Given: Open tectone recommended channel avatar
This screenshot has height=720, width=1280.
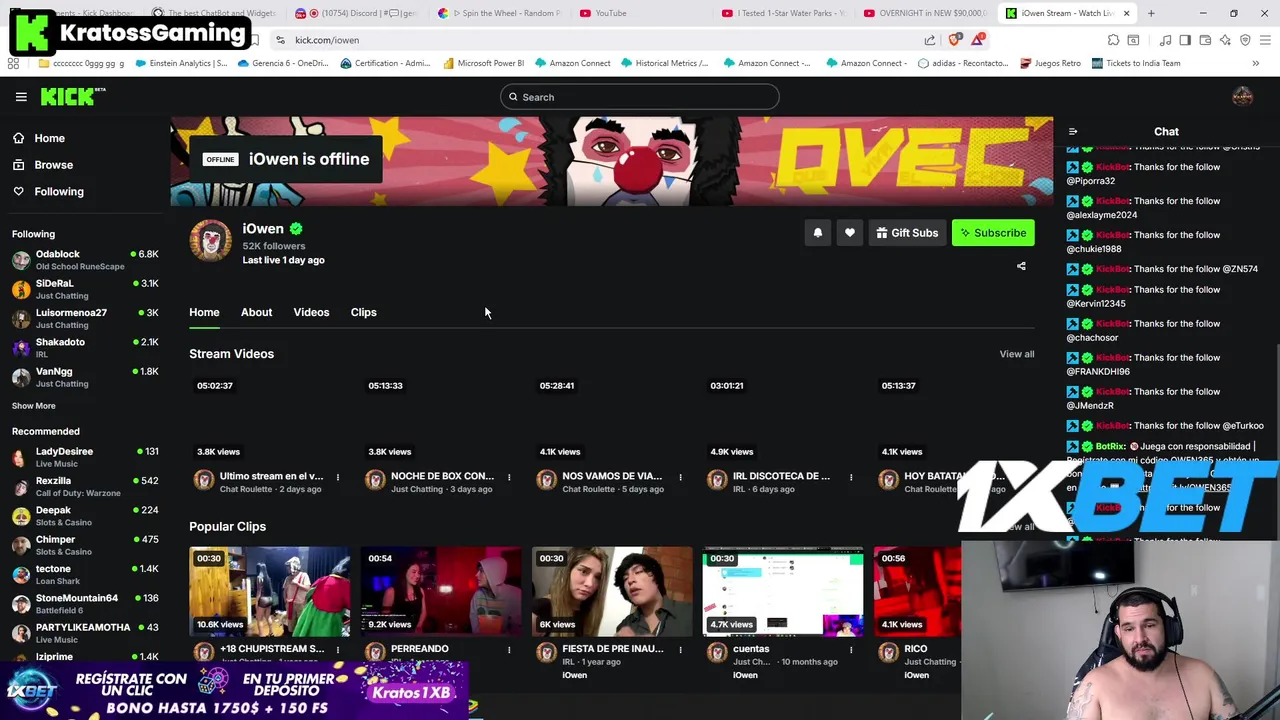Looking at the screenshot, I should [21, 575].
